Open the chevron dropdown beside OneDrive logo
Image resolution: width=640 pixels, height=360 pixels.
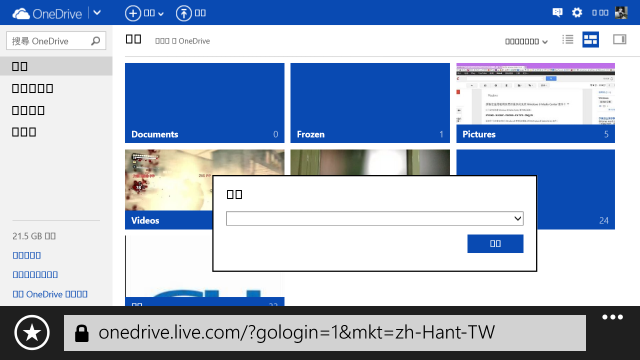97,13
